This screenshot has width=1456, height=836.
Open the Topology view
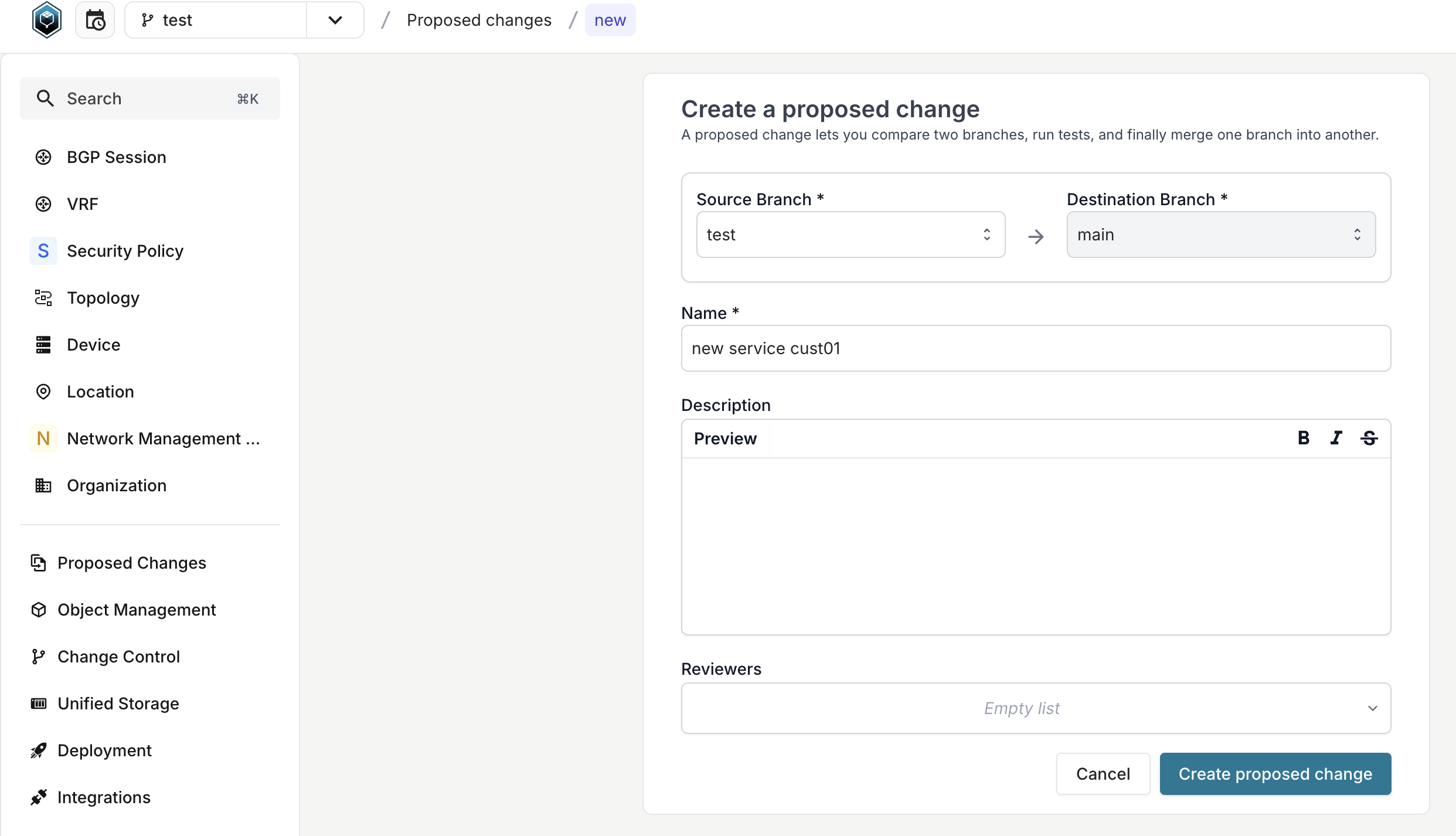tap(103, 297)
